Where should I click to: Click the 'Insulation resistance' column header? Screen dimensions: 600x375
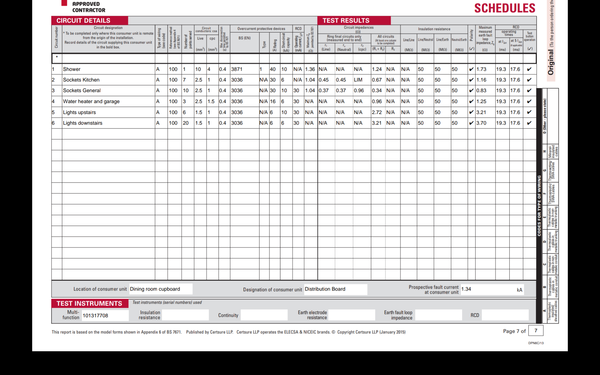click(x=434, y=29)
